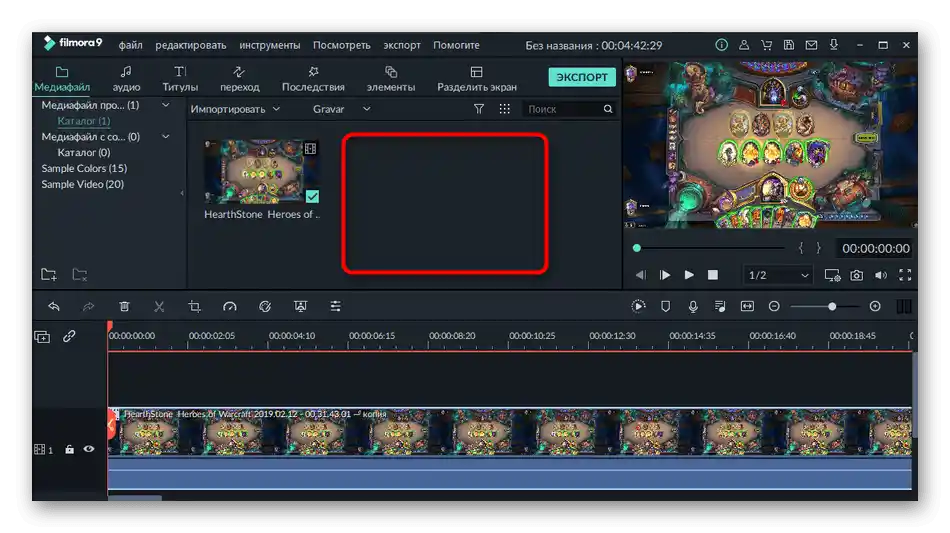Click the timeline zoom slider handle

click(832, 307)
